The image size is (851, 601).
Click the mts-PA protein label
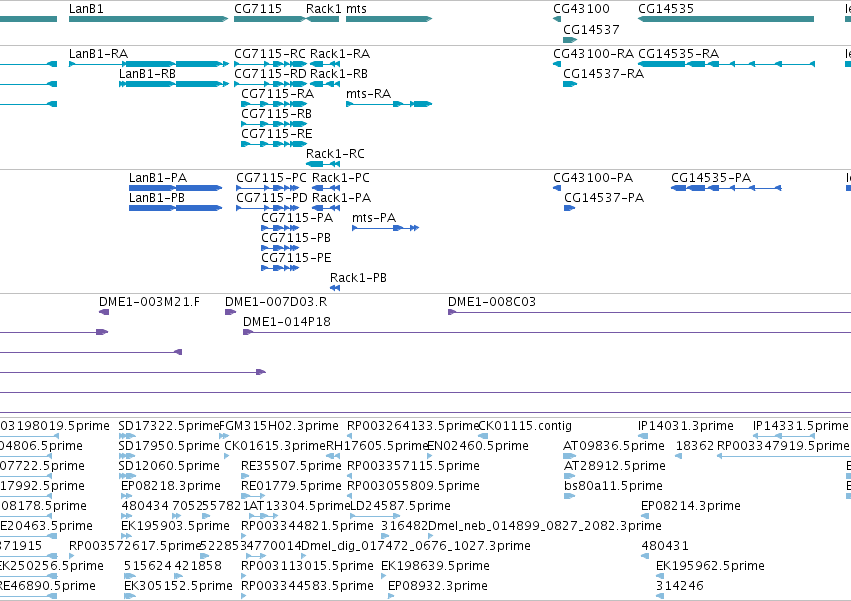[374, 218]
